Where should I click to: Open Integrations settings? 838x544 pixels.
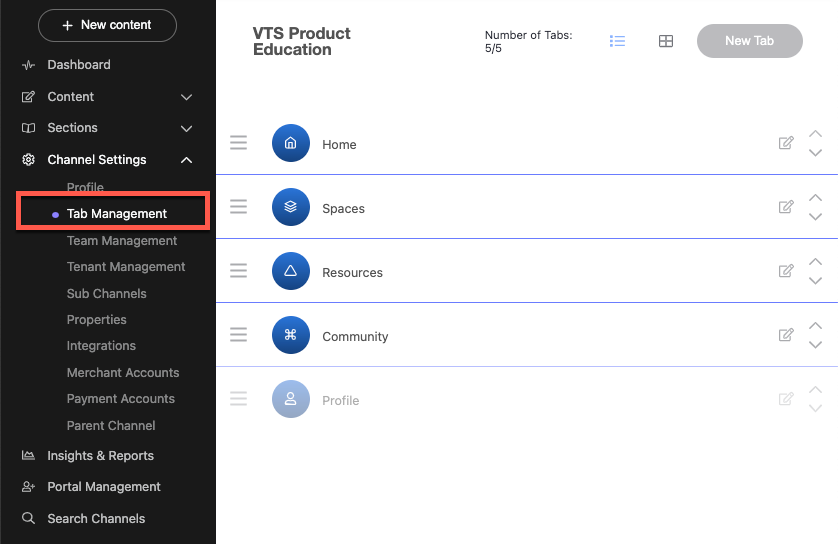tap(101, 346)
